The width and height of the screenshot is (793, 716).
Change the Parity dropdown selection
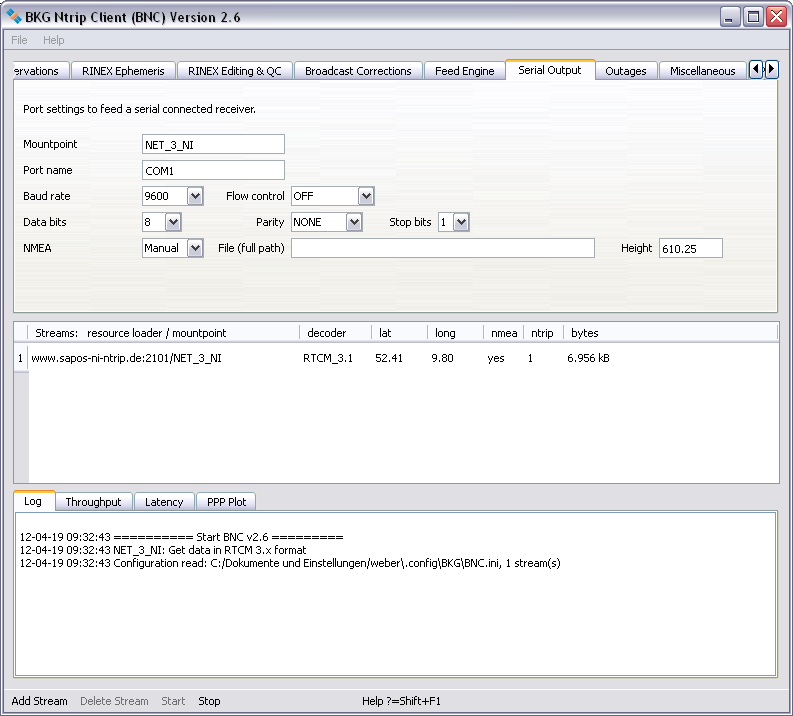(354, 222)
